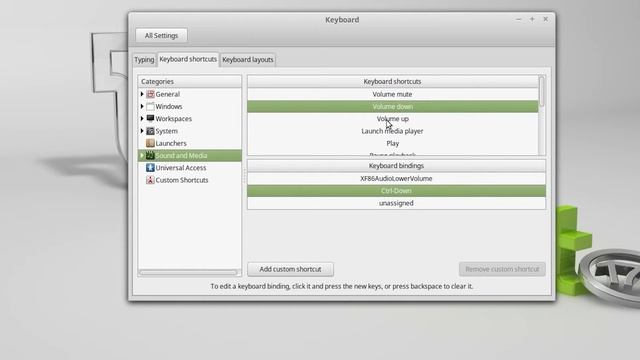Click the Custom Shortcuts icon
Screen dimensions: 640x360
pyautogui.click(x=150, y=180)
